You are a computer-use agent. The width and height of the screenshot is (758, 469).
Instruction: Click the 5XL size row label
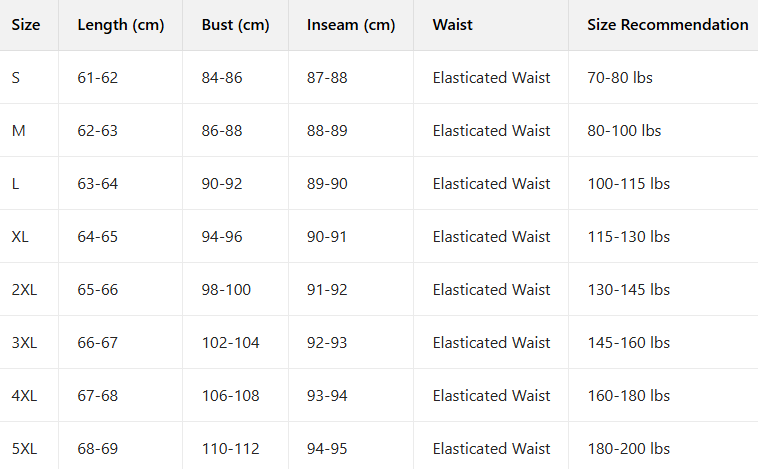(24, 449)
